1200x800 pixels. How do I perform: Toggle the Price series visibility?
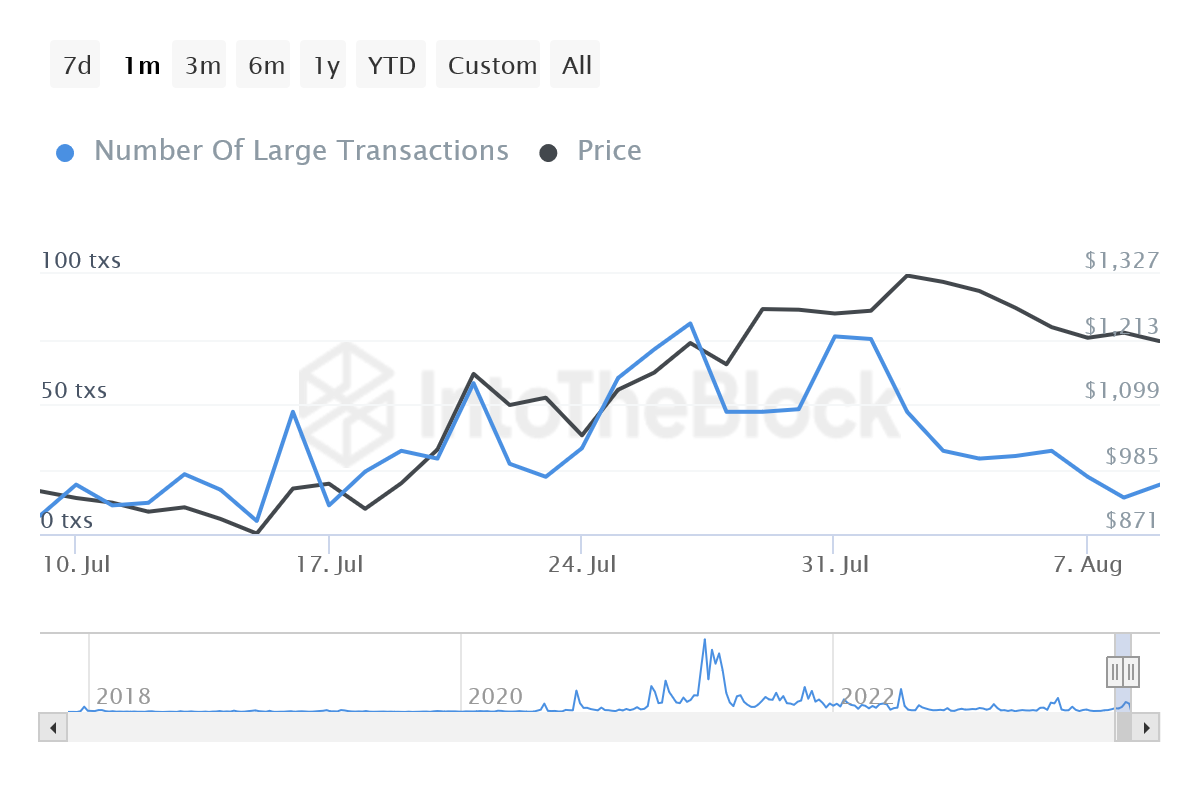click(609, 151)
